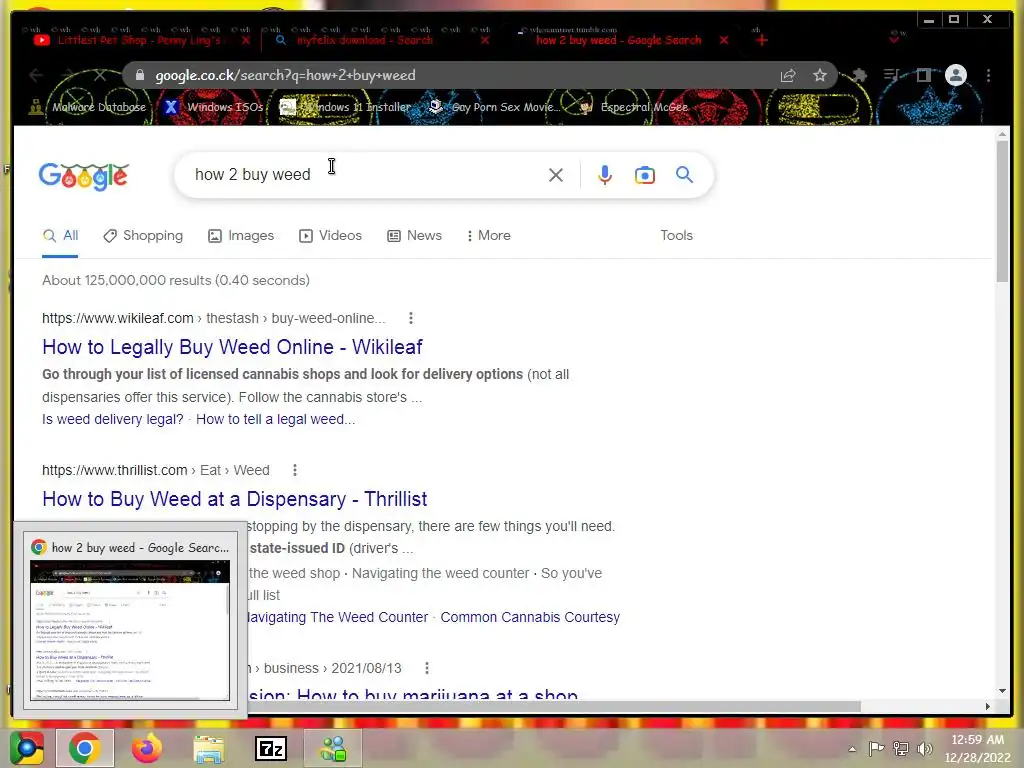Share this page using the share icon
1024x768 pixels.
788,75
